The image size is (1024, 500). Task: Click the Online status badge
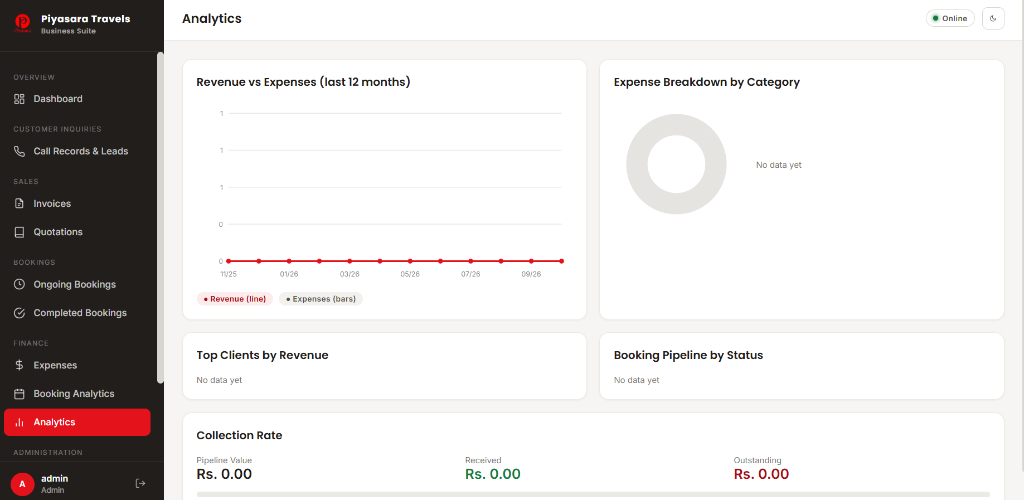click(x=950, y=18)
